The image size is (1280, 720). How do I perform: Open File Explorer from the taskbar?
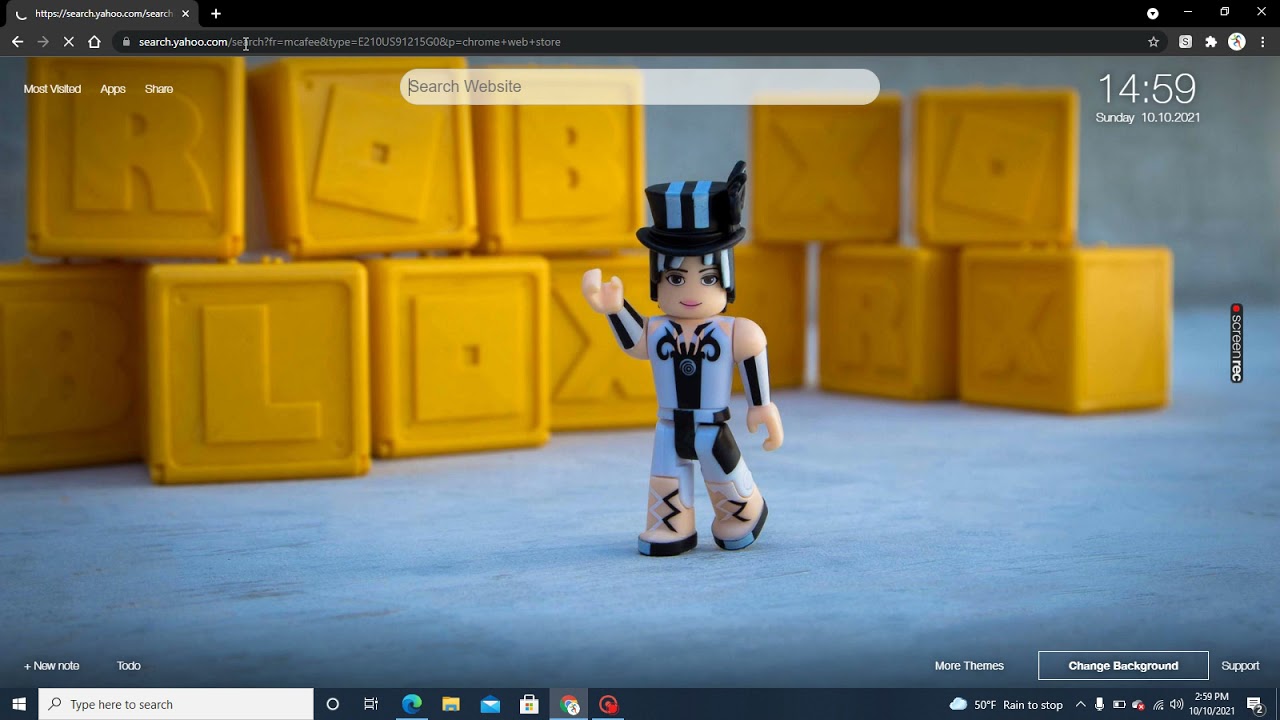tap(451, 704)
